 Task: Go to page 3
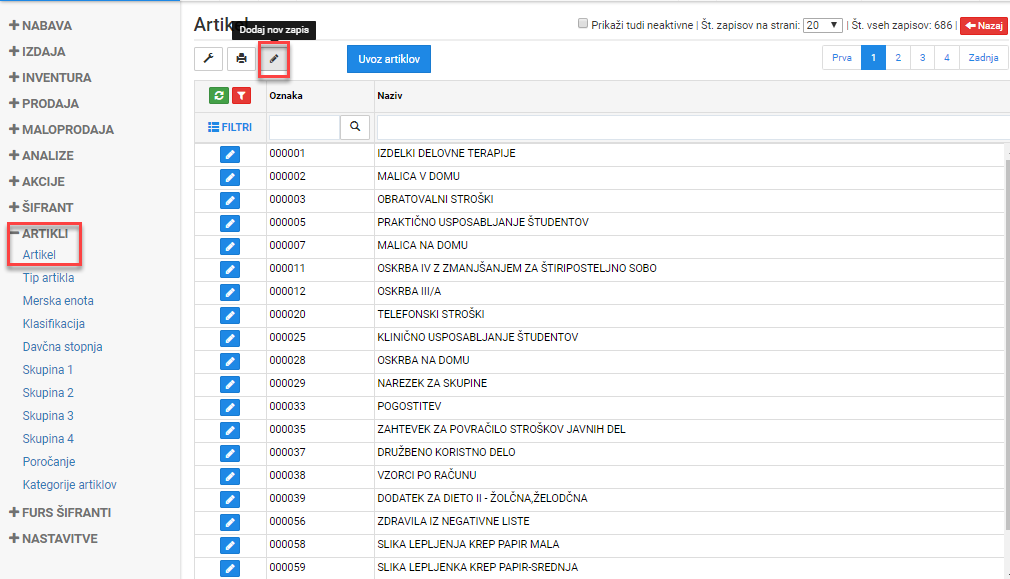pos(922,57)
